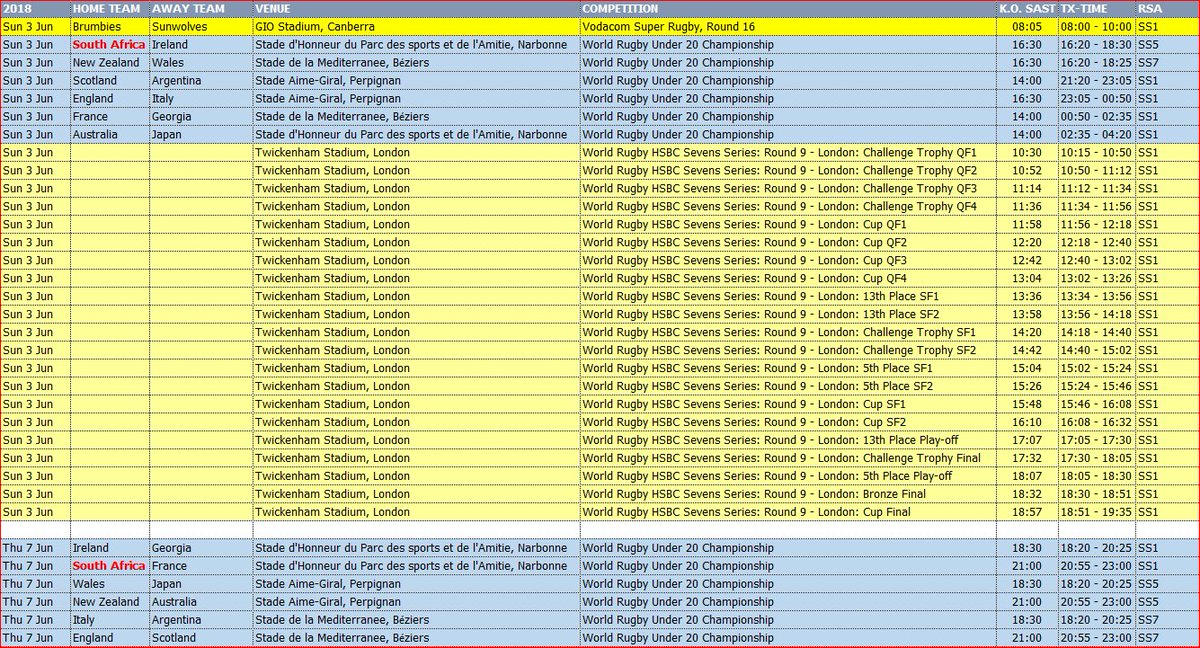
Task: Select the GIO Stadium, Canberra venue cell
Action: [416, 27]
